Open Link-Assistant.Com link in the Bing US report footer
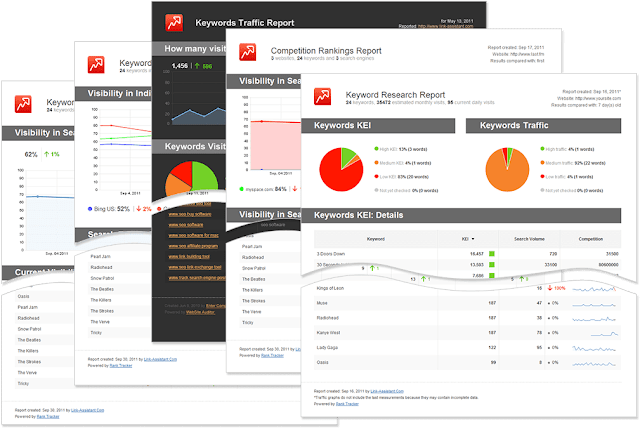This screenshot has width=640, height=429. pyautogui.click(x=160, y=359)
